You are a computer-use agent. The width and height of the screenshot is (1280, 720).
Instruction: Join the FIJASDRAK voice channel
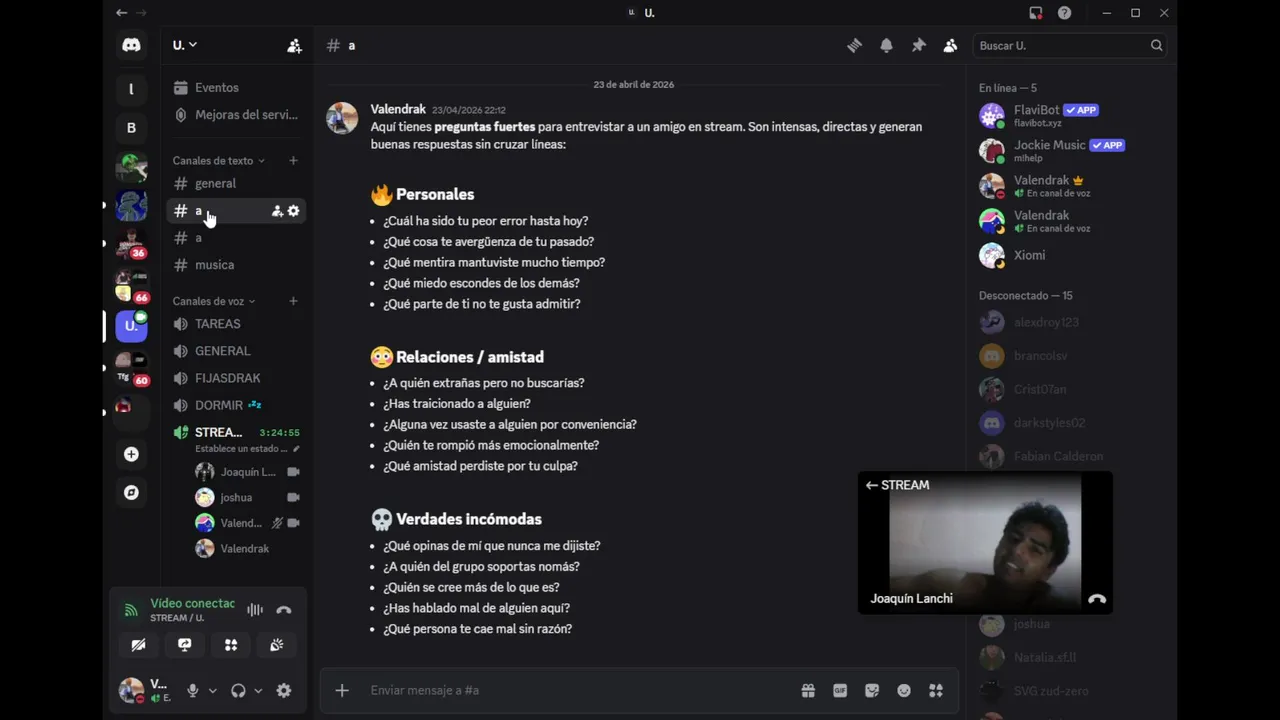click(x=236, y=378)
